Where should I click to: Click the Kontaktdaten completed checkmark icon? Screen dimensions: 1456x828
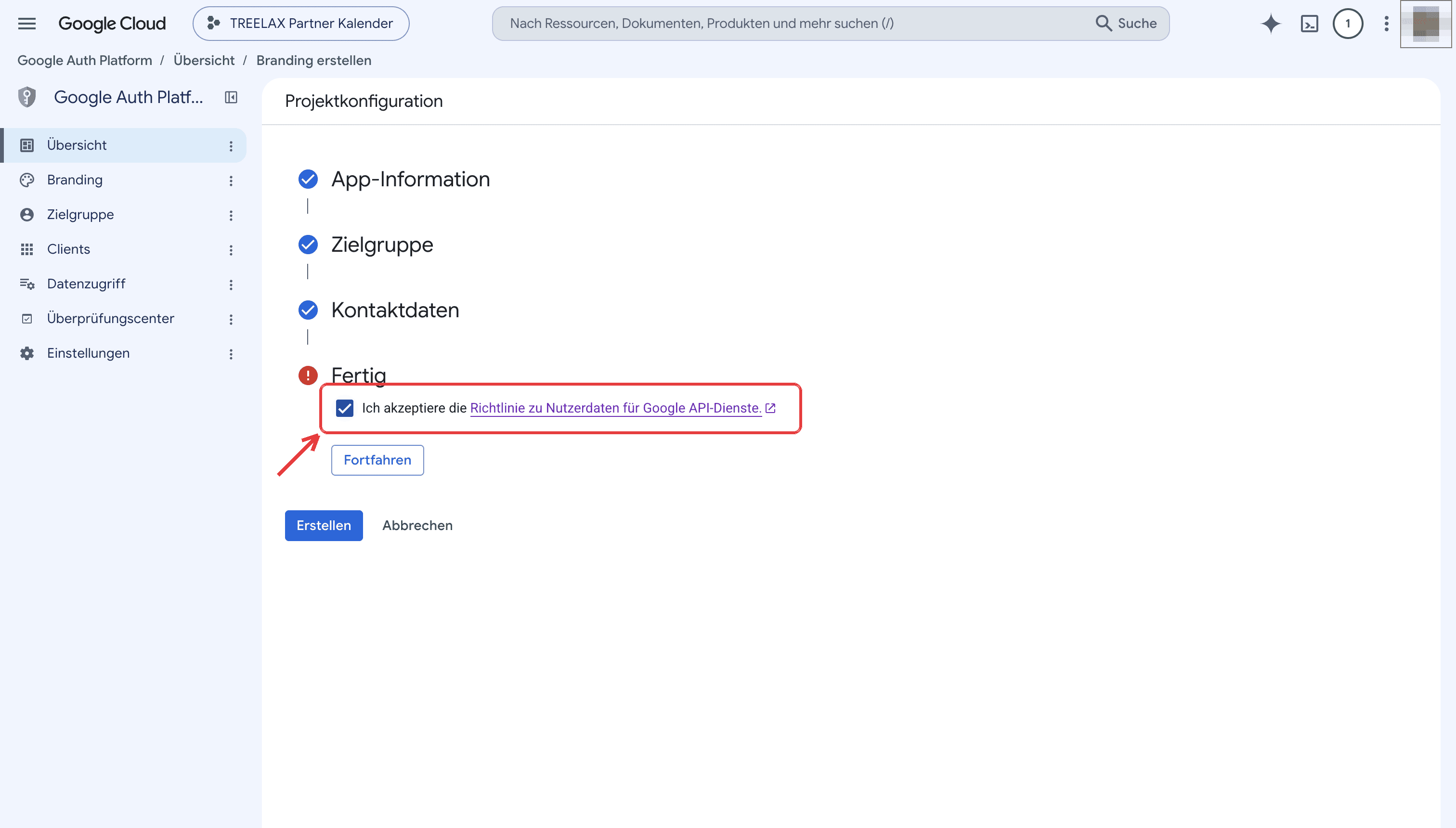308,310
